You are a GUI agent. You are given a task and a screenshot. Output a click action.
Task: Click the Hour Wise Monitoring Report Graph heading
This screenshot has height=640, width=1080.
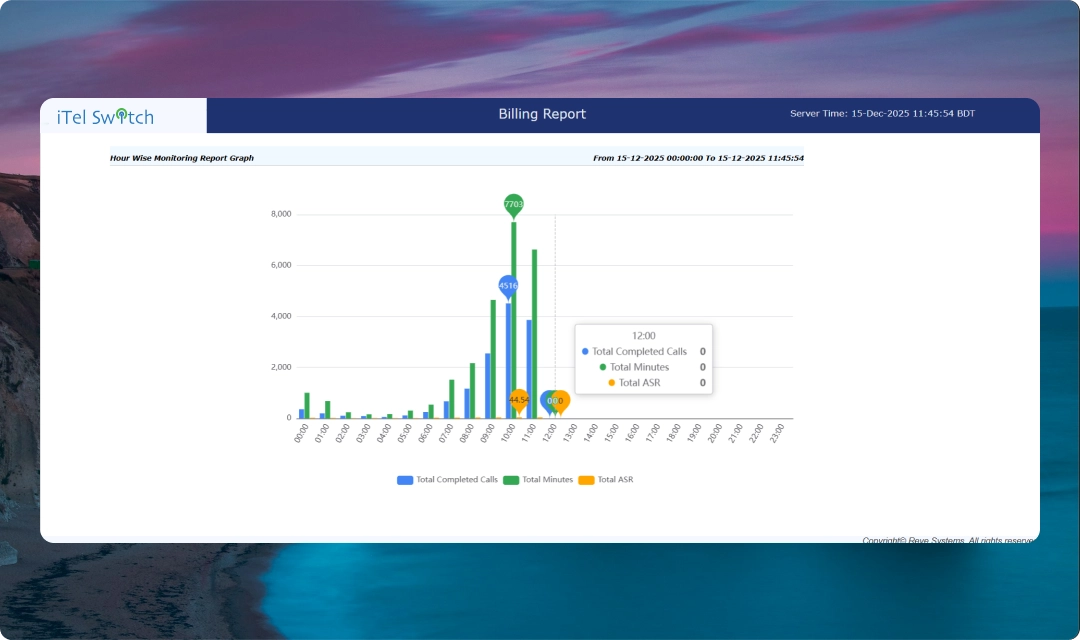click(182, 158)
